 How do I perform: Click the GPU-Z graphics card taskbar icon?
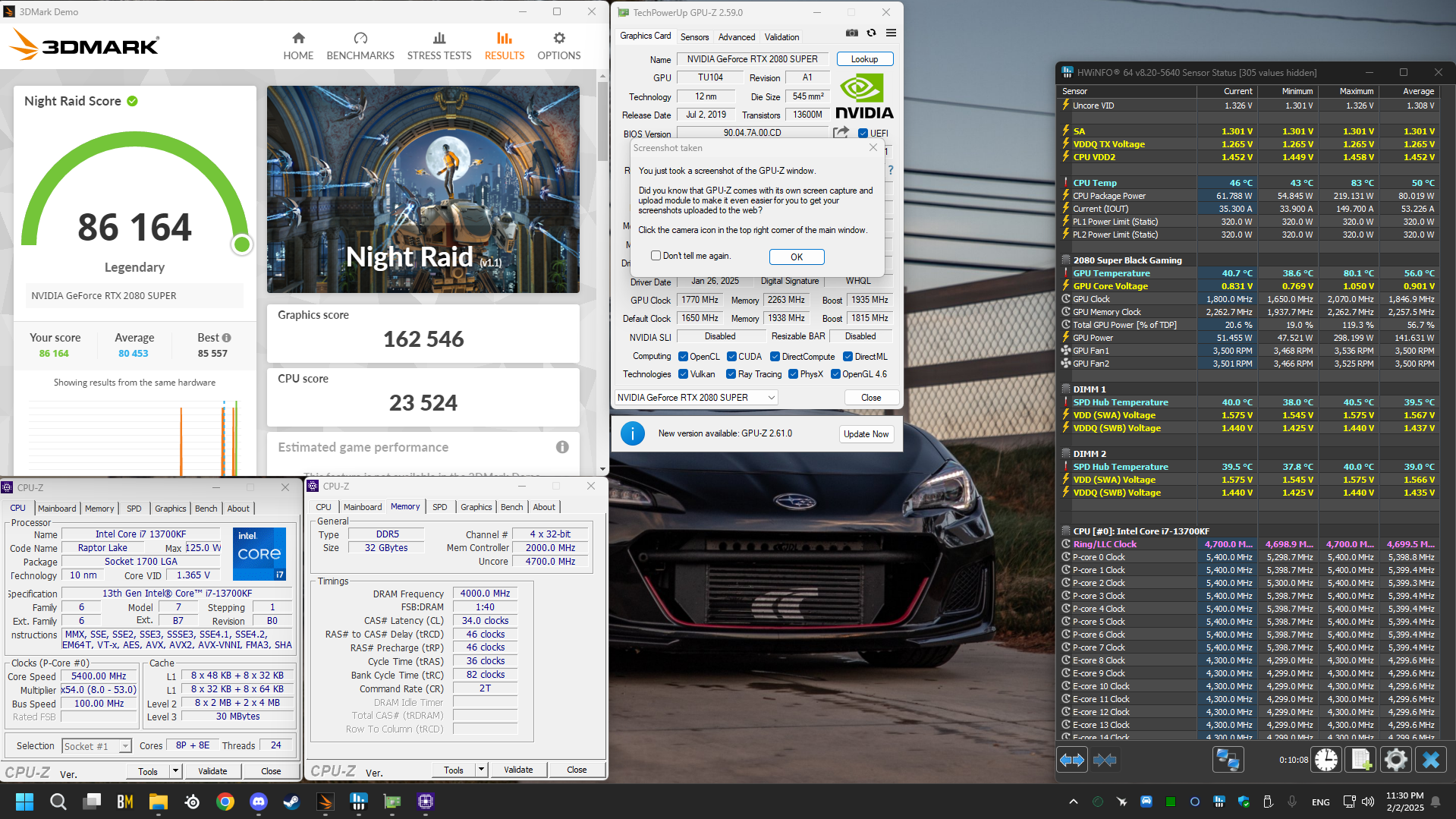point(392,802)
